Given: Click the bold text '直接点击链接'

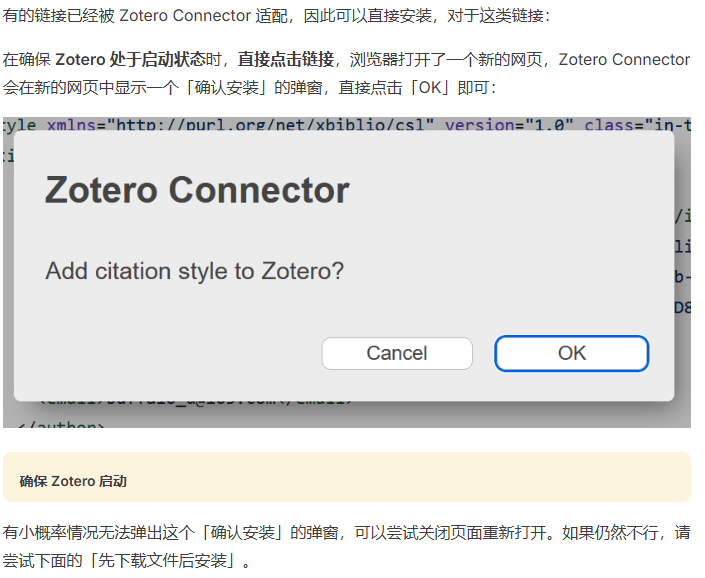Looking at the screenshot, I should click(286, 59).
